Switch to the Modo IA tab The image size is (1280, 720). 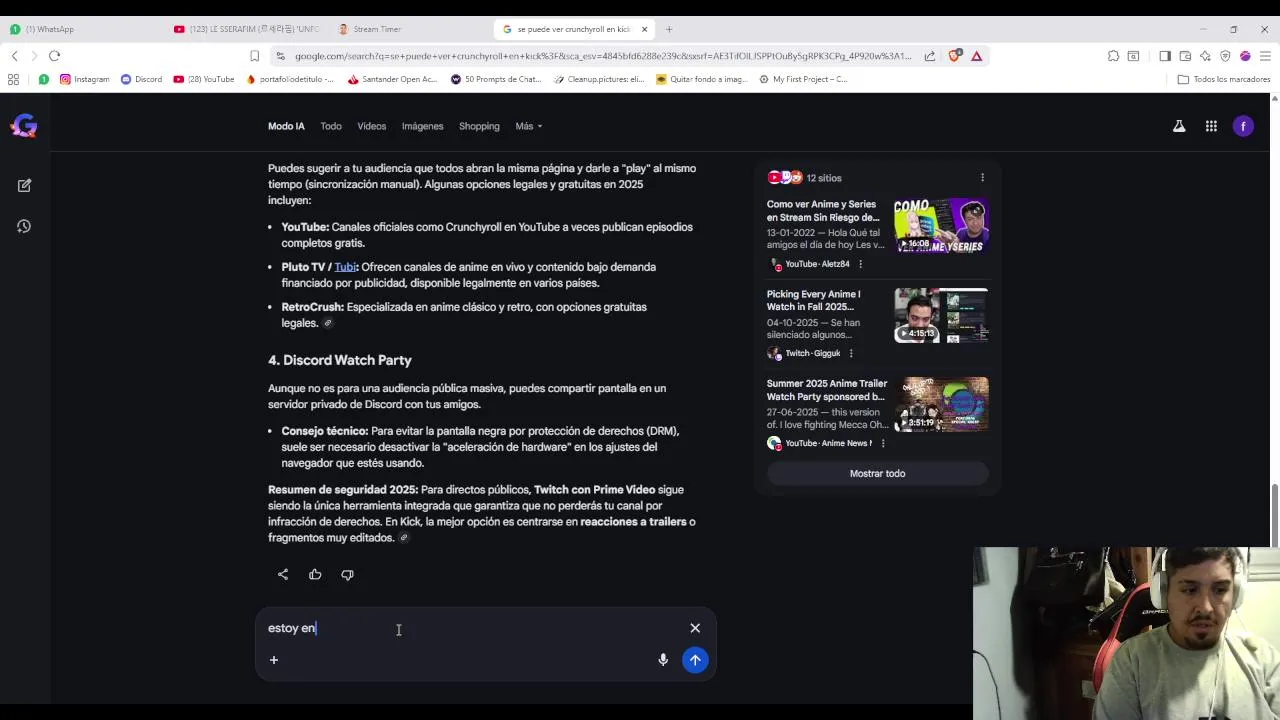click(286, 126)
